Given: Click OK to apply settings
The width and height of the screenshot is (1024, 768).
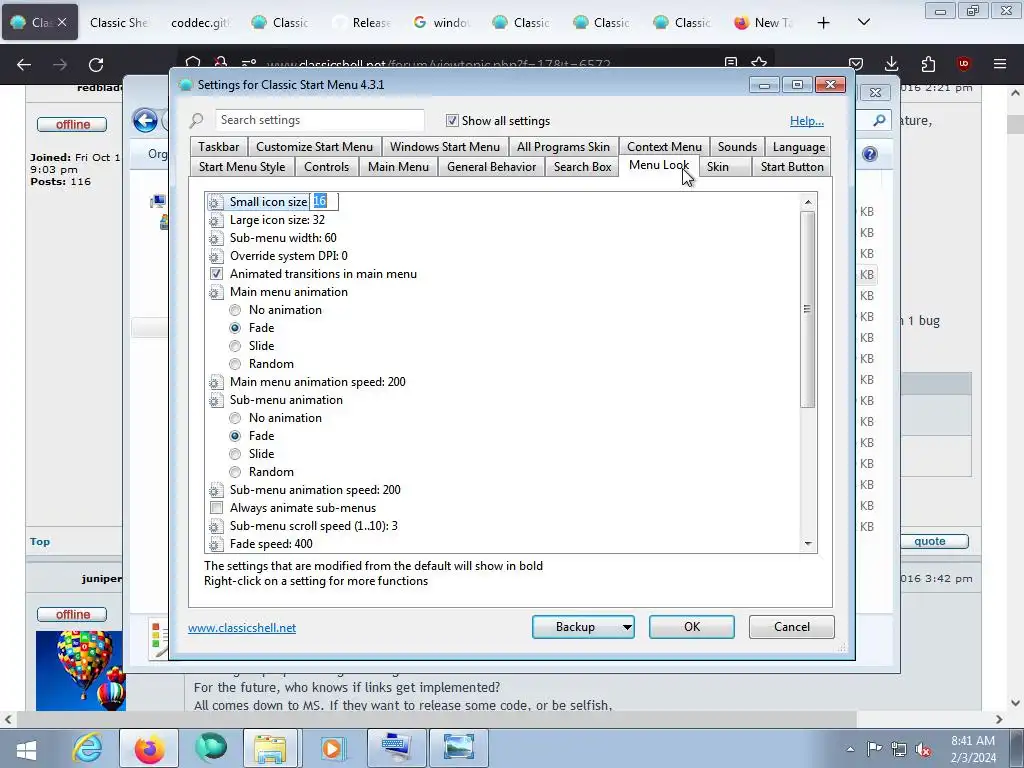Looking at the screenshot, I should tap(692, 627).
